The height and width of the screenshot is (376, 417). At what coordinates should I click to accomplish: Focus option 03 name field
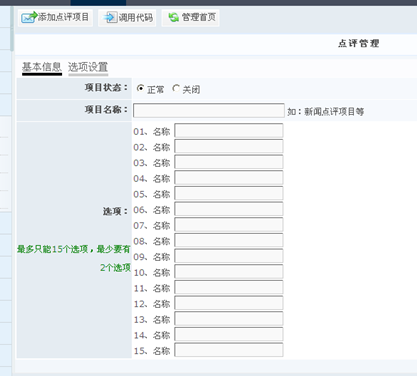tap(229, 162)
